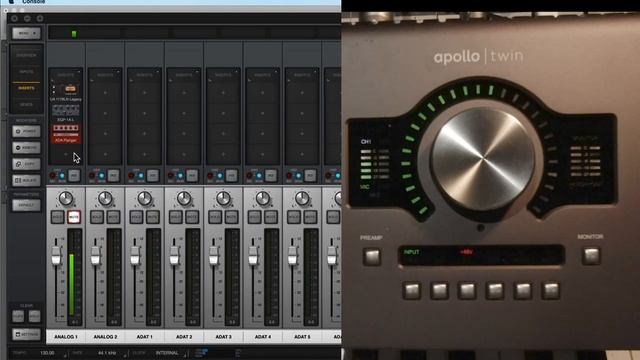
Task: Clear clips with the CLIPS button
Action: coord(18,316)
